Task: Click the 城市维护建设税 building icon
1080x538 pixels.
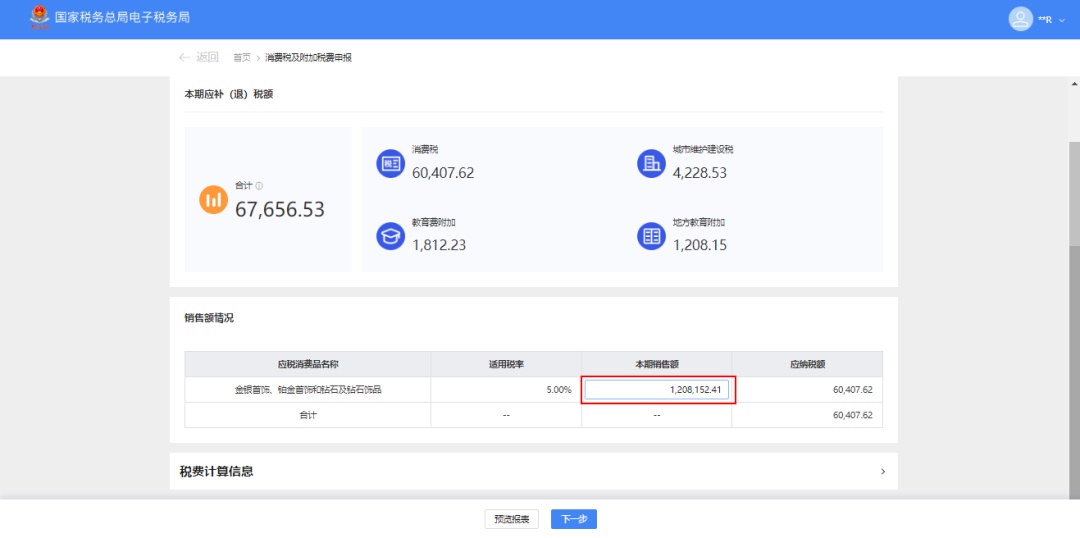Action: click(x=651, y=164)
